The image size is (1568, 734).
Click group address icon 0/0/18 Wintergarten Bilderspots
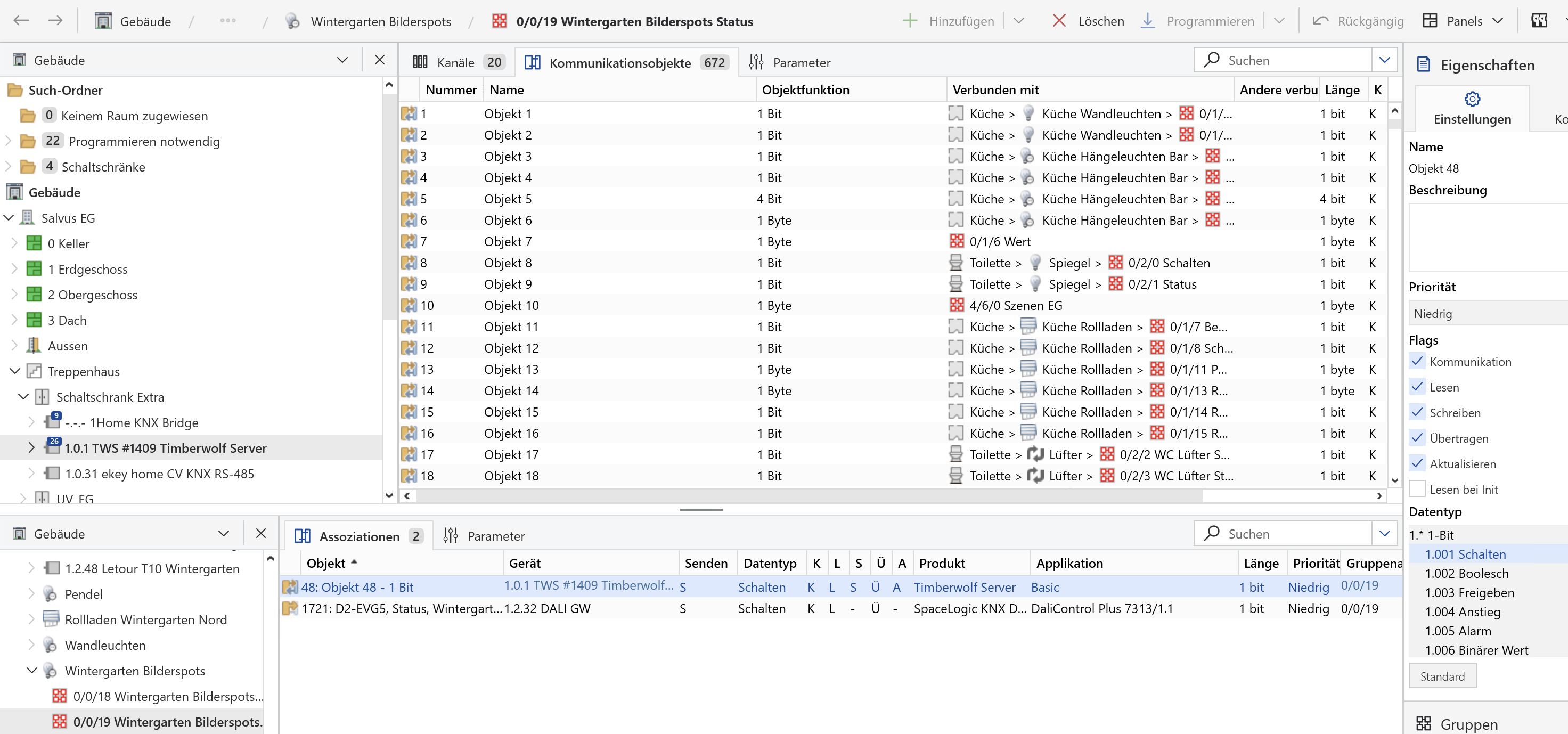coord(60,696)
